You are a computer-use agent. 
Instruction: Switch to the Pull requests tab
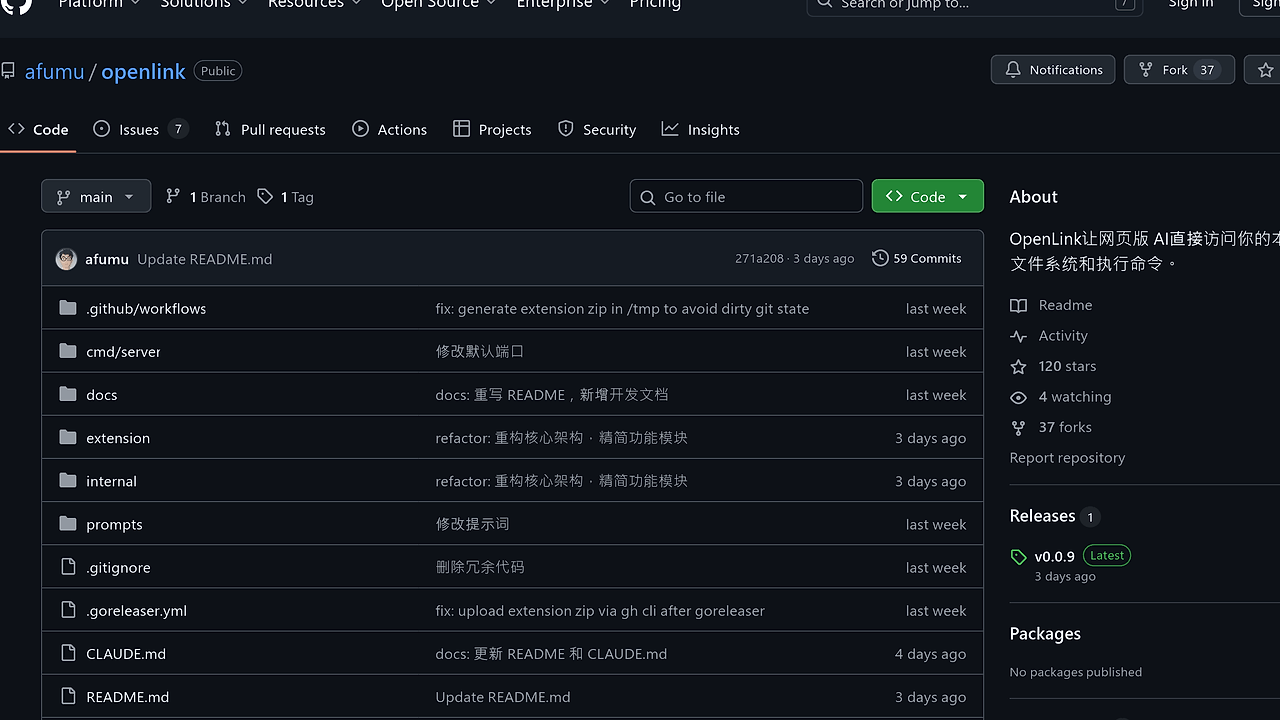pos(270,129)
